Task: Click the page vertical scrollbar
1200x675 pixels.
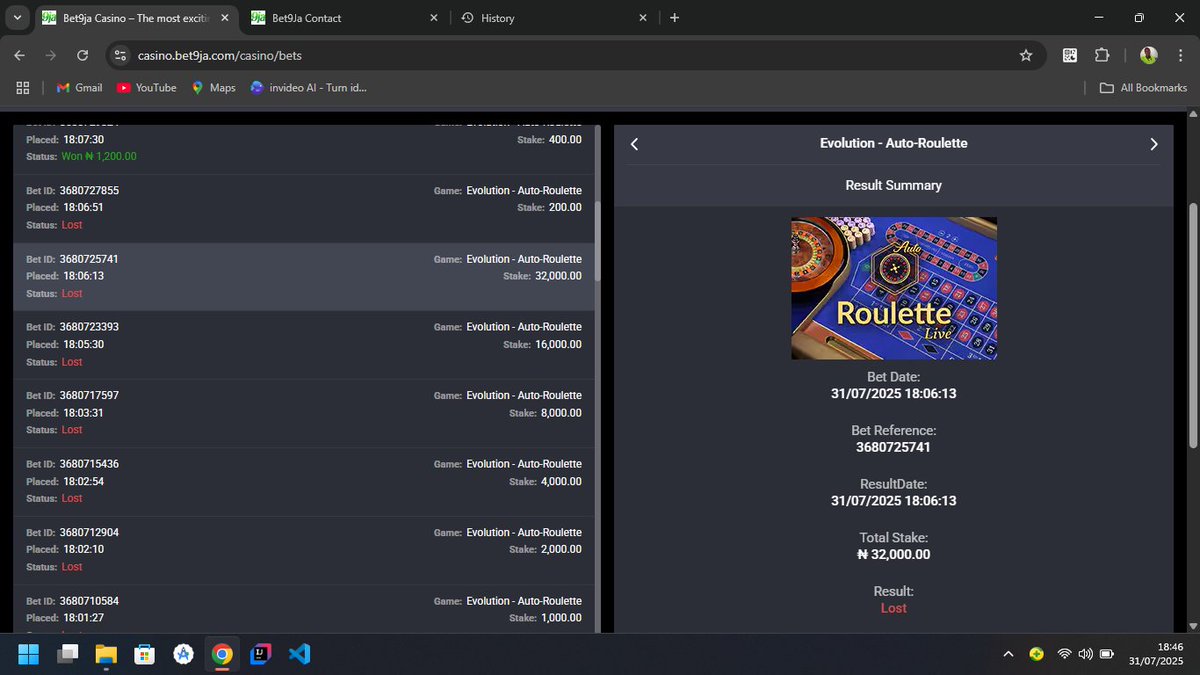Action: (1192, 325)
